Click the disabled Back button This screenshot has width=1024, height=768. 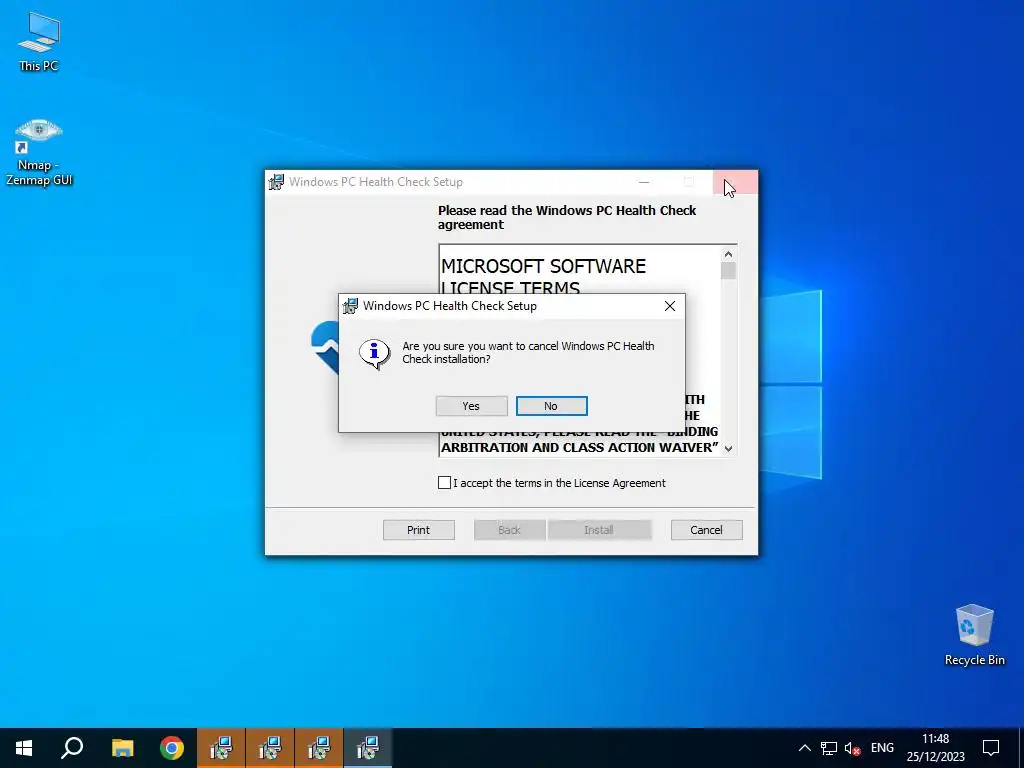pyautogui.click(x=509, y=530)
